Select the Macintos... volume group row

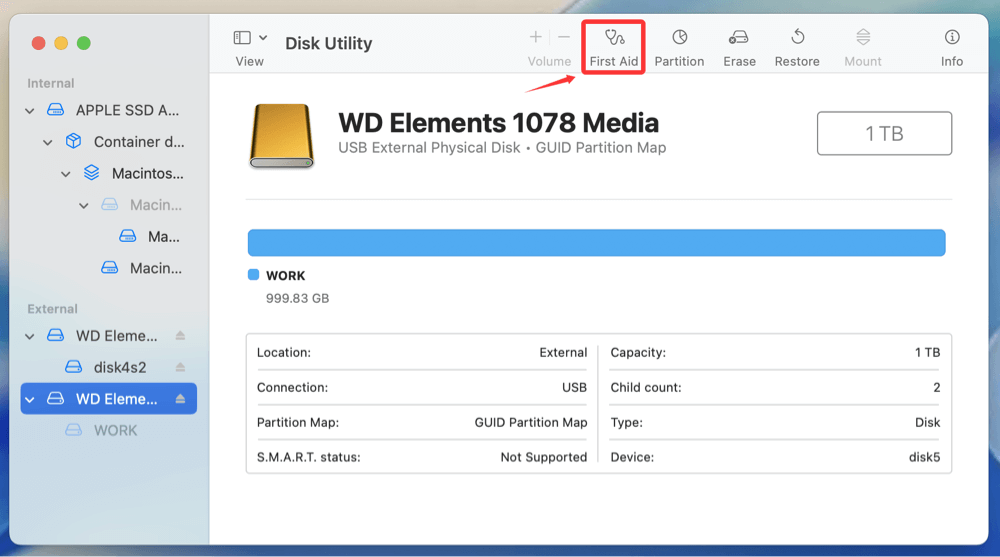[x=108, y=174]
